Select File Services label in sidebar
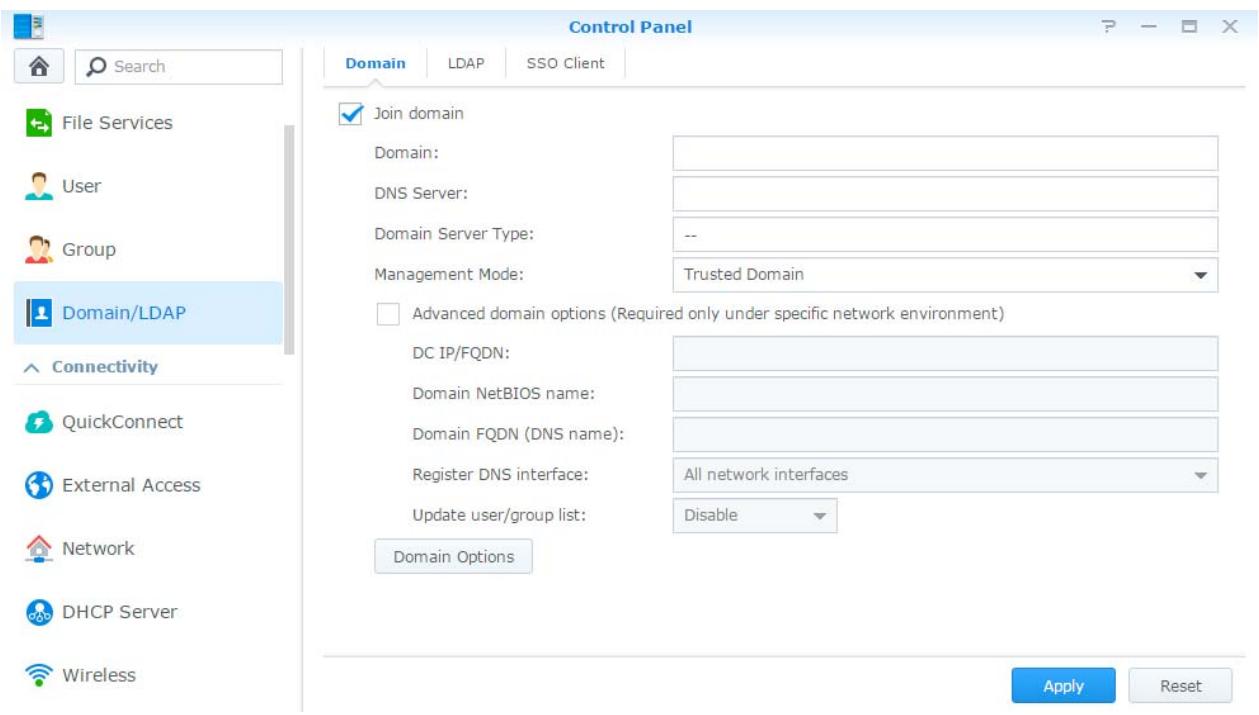The height and width of the screenshot is (715, 1259). (x=118, y=123)
